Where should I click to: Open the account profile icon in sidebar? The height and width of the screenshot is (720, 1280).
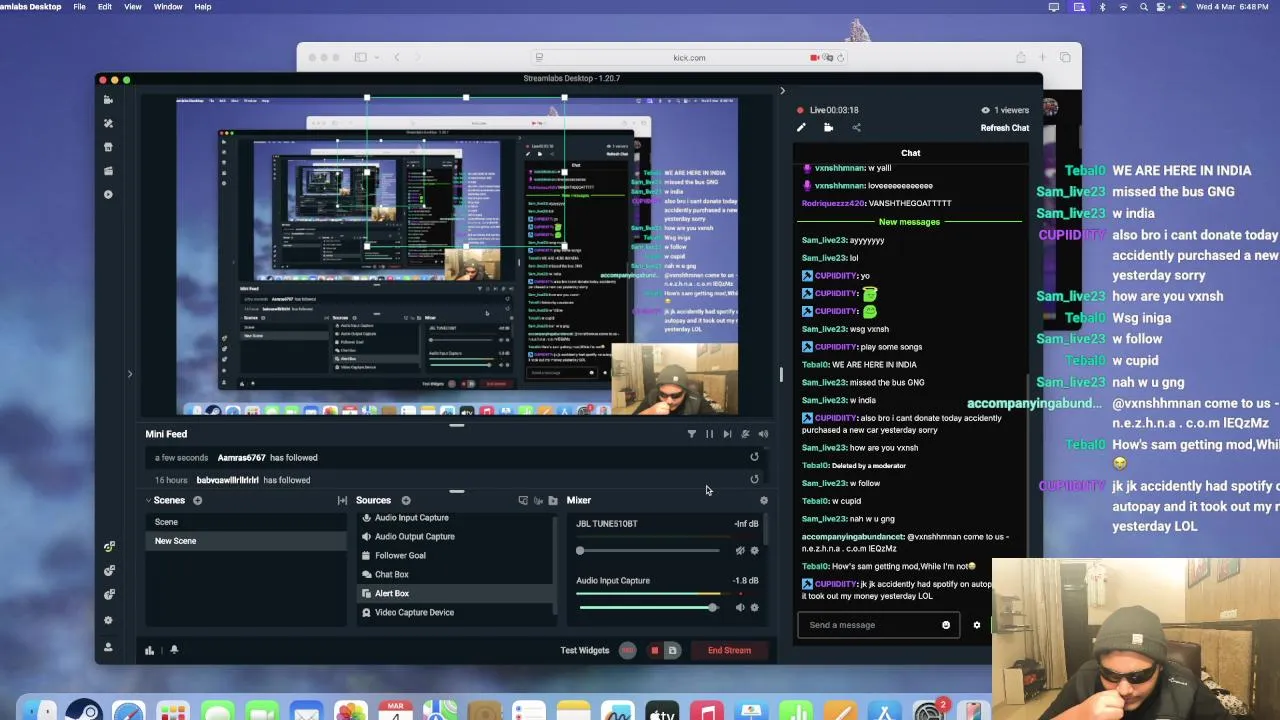[108, 647]
